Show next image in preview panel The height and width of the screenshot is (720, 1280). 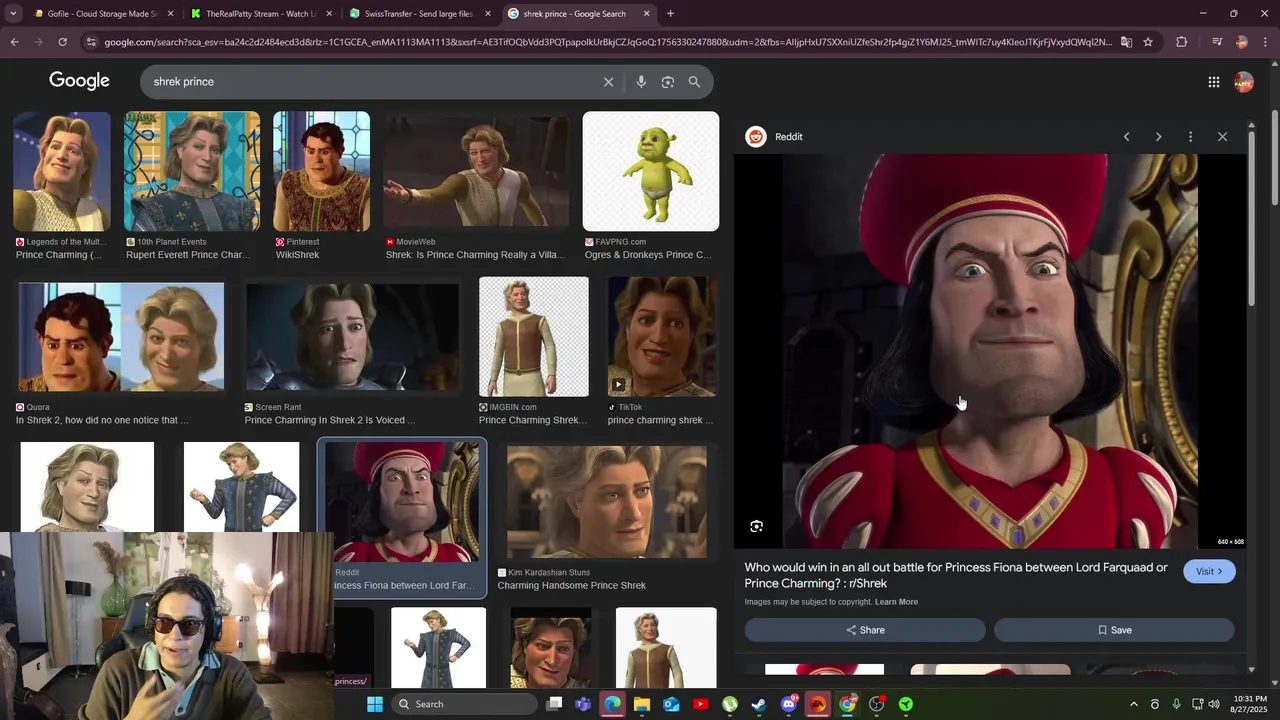point(1158,137)
